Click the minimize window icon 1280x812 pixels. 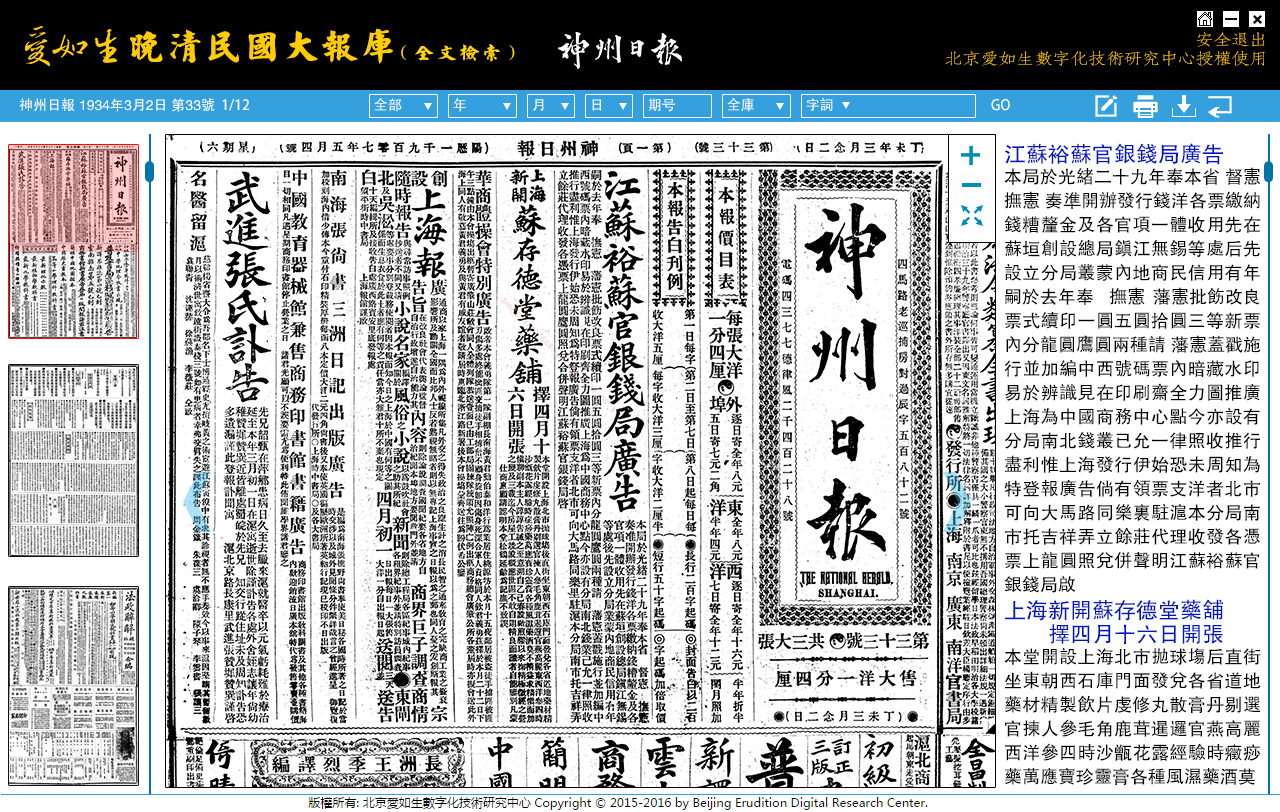coord(1230,18)
